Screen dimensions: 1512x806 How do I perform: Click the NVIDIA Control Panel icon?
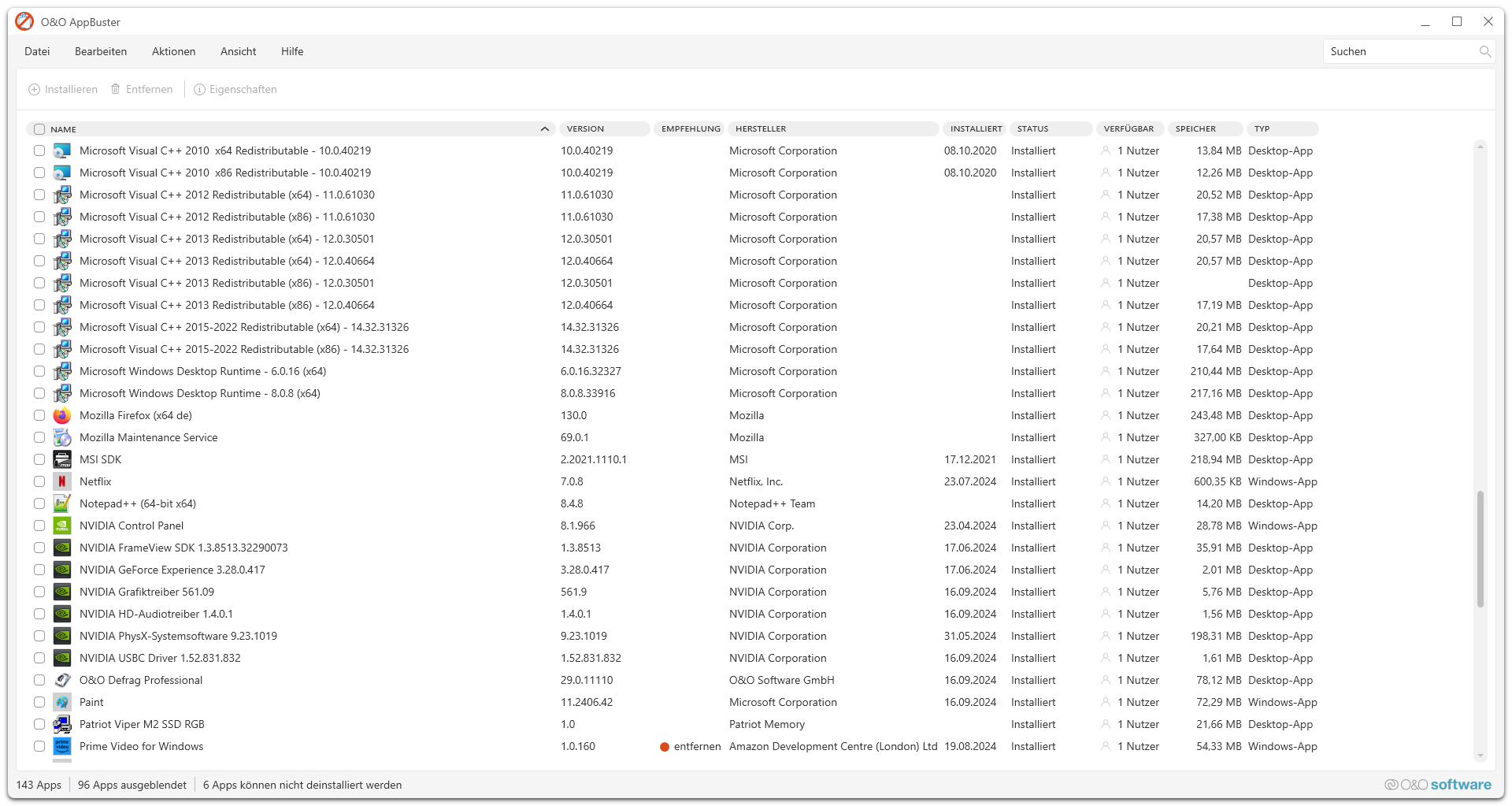coord(62,526)
